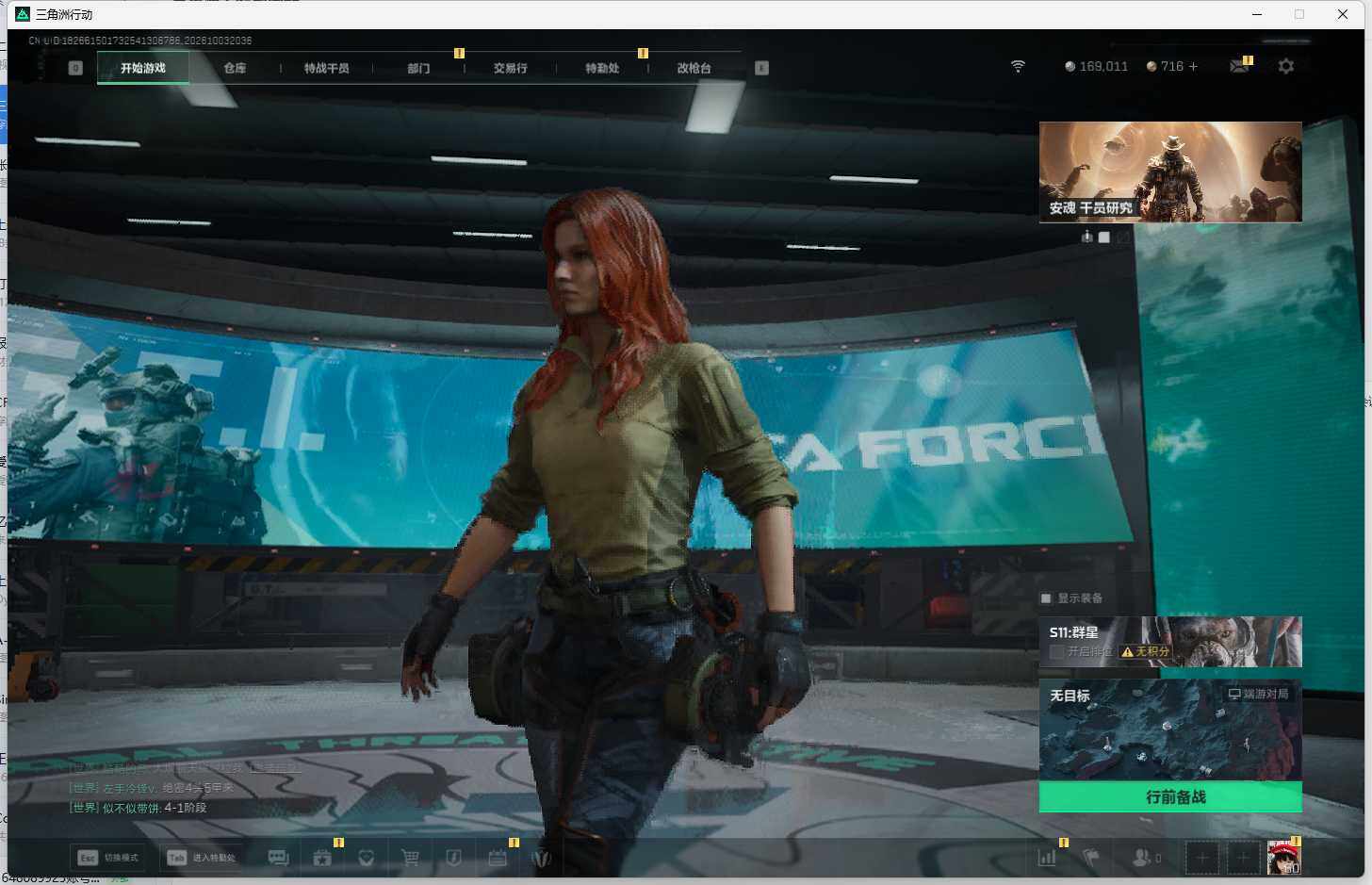Switch to the 仓库 tab

[x=235, y=68]
